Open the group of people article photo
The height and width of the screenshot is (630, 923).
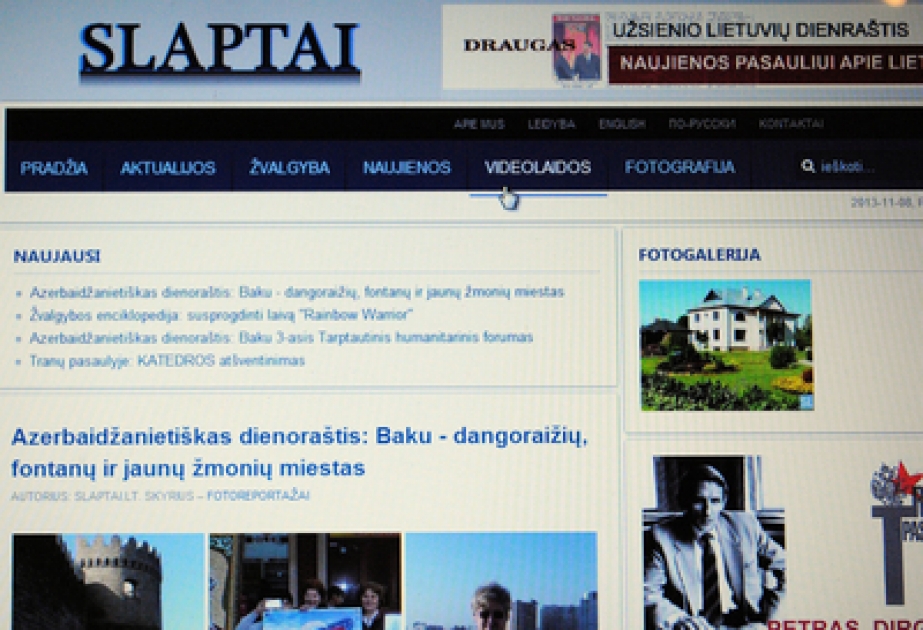click(x=306, y=581)
